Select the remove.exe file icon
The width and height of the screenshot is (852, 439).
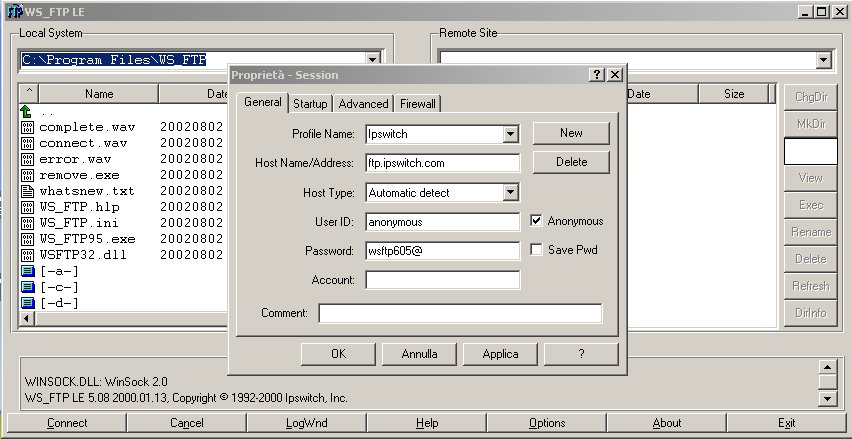coord(27,175)
